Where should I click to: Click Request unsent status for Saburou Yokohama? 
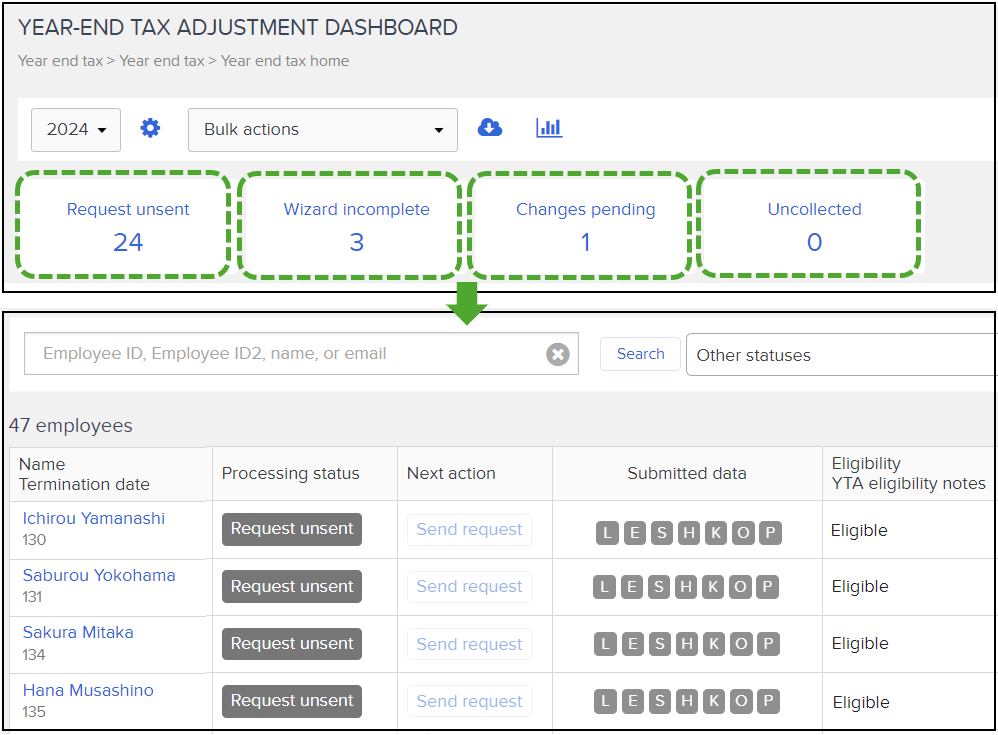coord(292,587)
